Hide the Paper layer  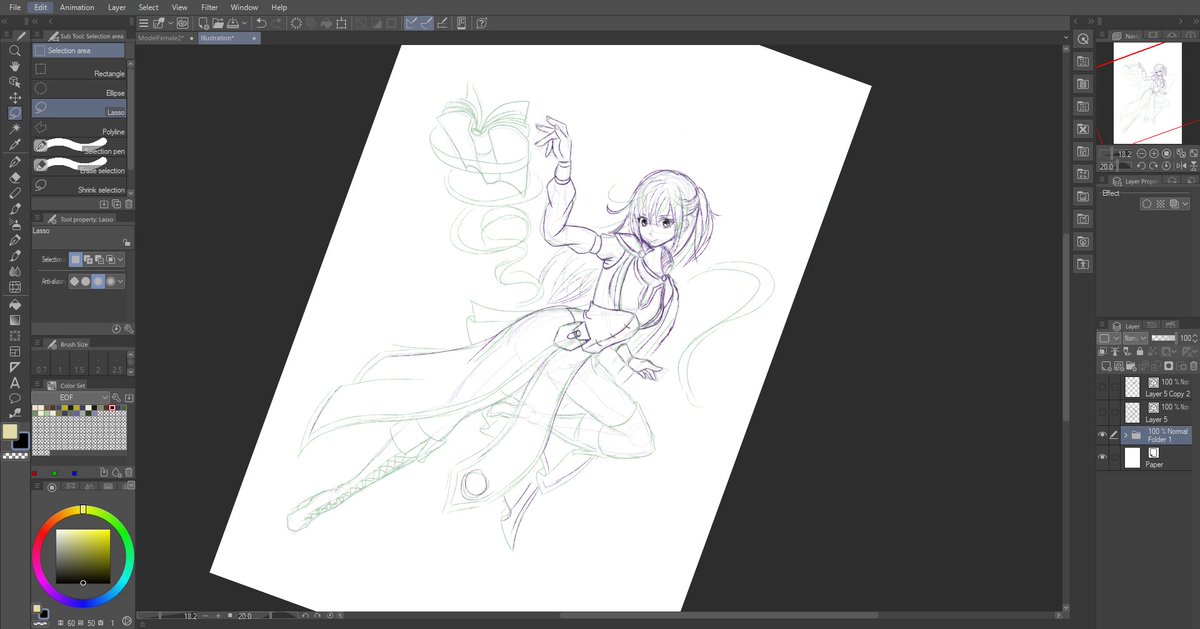(1102, 456)
